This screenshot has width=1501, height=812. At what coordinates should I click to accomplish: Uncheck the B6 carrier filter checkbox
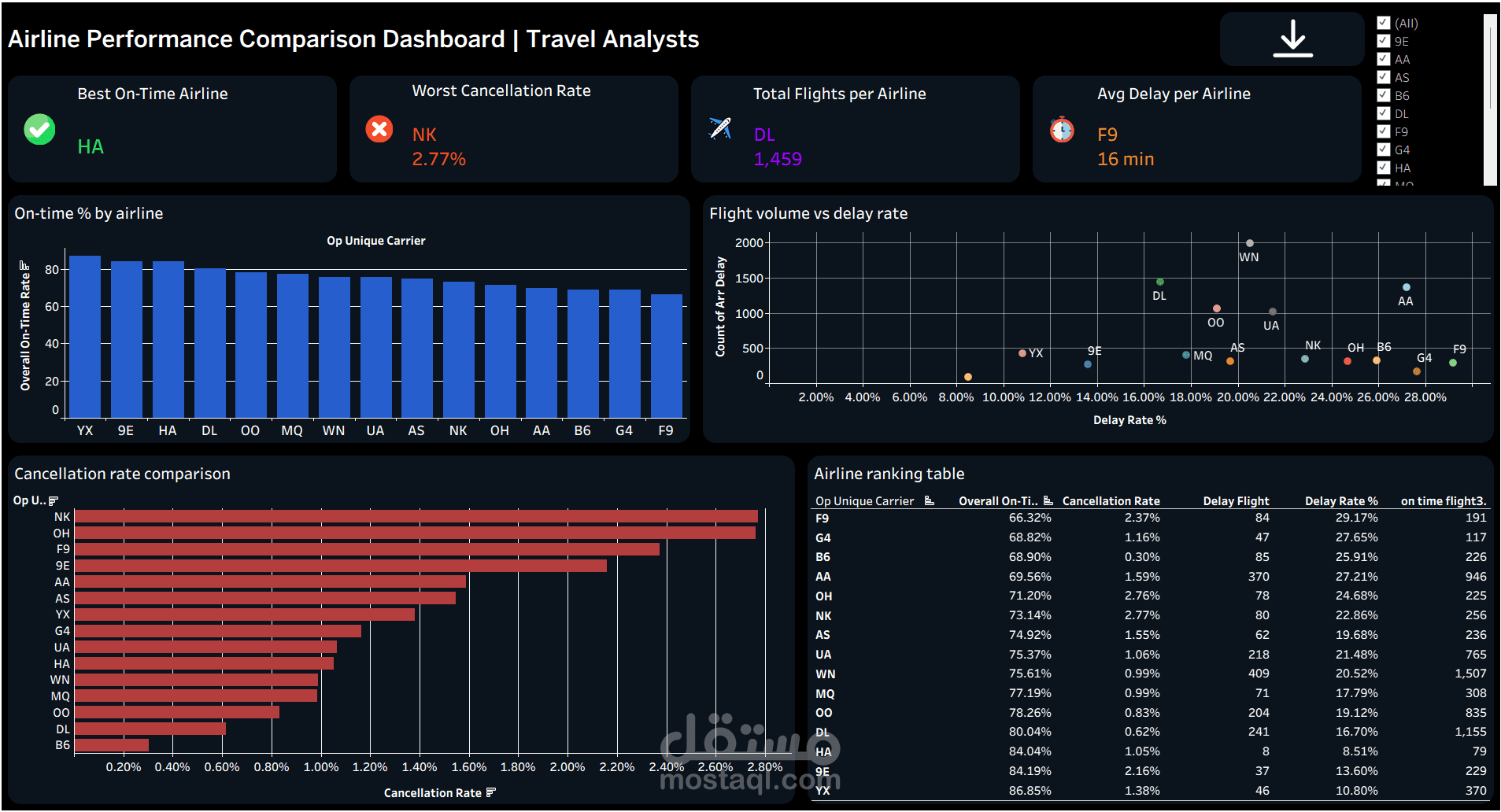click(1384, 95)
